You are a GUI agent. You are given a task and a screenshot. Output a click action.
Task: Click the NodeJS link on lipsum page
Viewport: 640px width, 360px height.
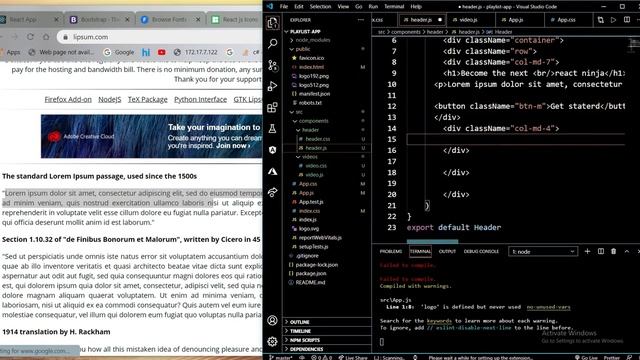point(109,99)
